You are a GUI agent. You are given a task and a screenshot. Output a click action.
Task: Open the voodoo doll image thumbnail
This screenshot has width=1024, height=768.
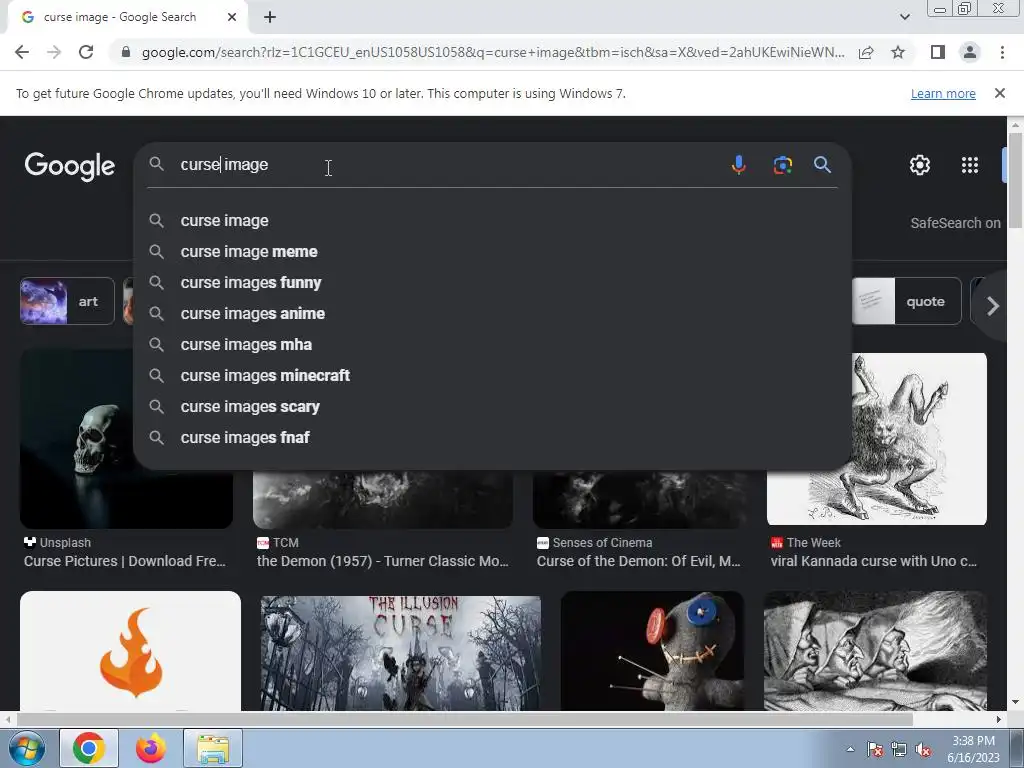(x=652, y=650)
